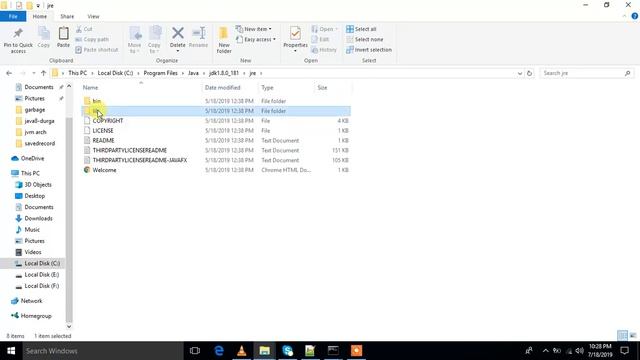This screenshot has height=360, width=640.
Task: Click Select none
Action: [364, 40]
